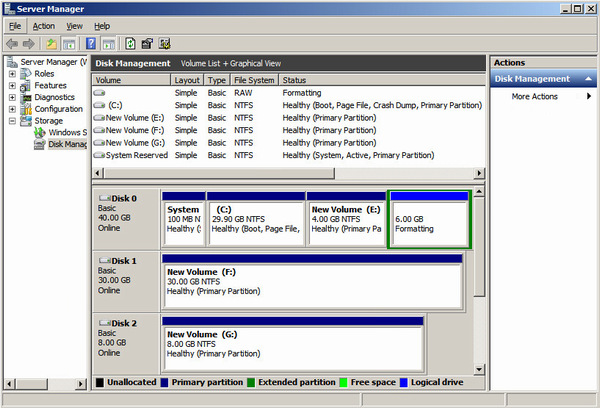This screenshot has height=408, width=600.
Task: Click tree pane scroll right arrow
Action: (80, 384)
